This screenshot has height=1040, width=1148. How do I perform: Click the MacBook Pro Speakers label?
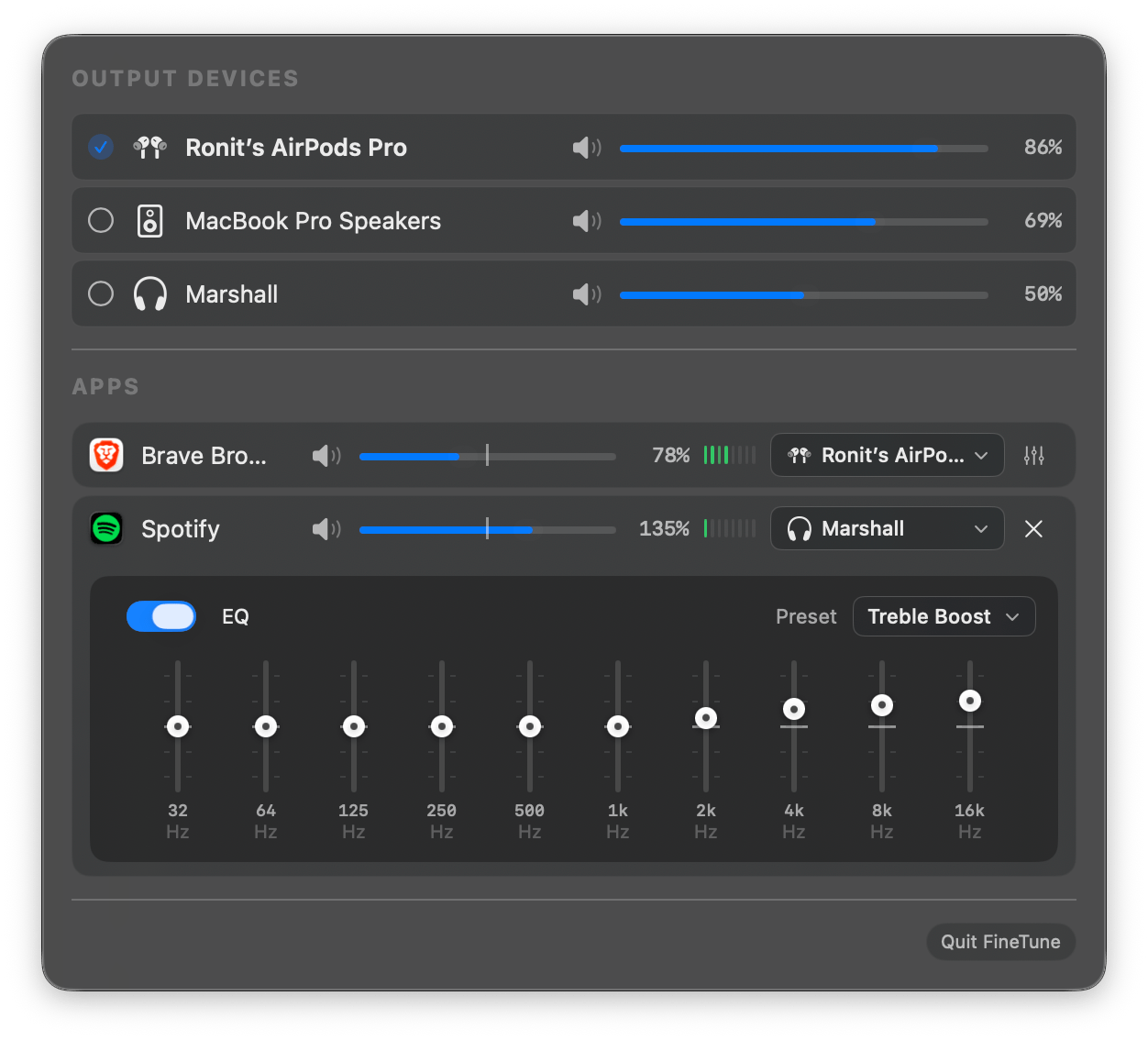coord(313,221)
